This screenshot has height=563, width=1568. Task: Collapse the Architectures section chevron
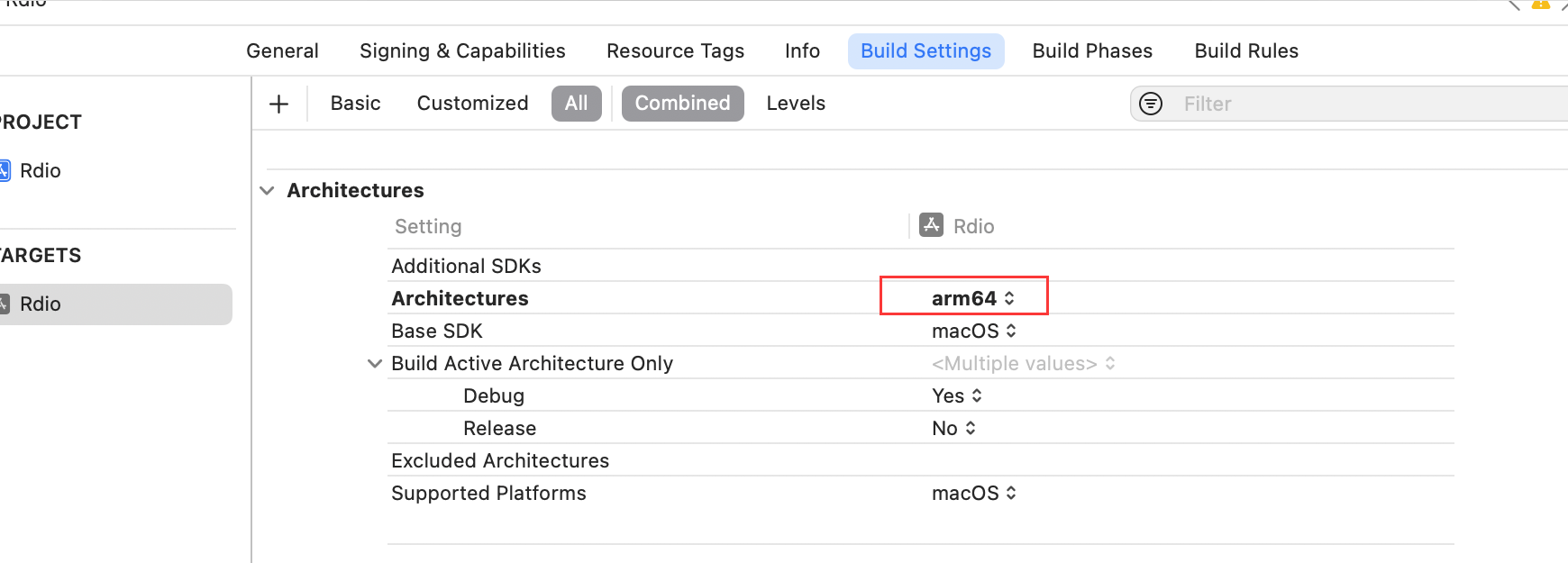click(x=267, y=191)
